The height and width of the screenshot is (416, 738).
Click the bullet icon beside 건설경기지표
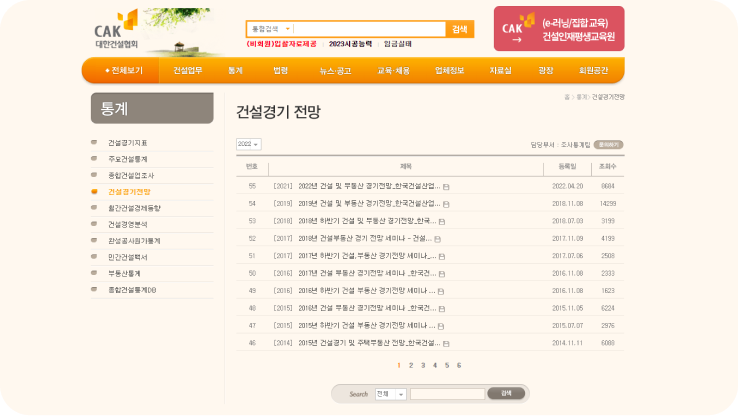click(x=95, y=143)
